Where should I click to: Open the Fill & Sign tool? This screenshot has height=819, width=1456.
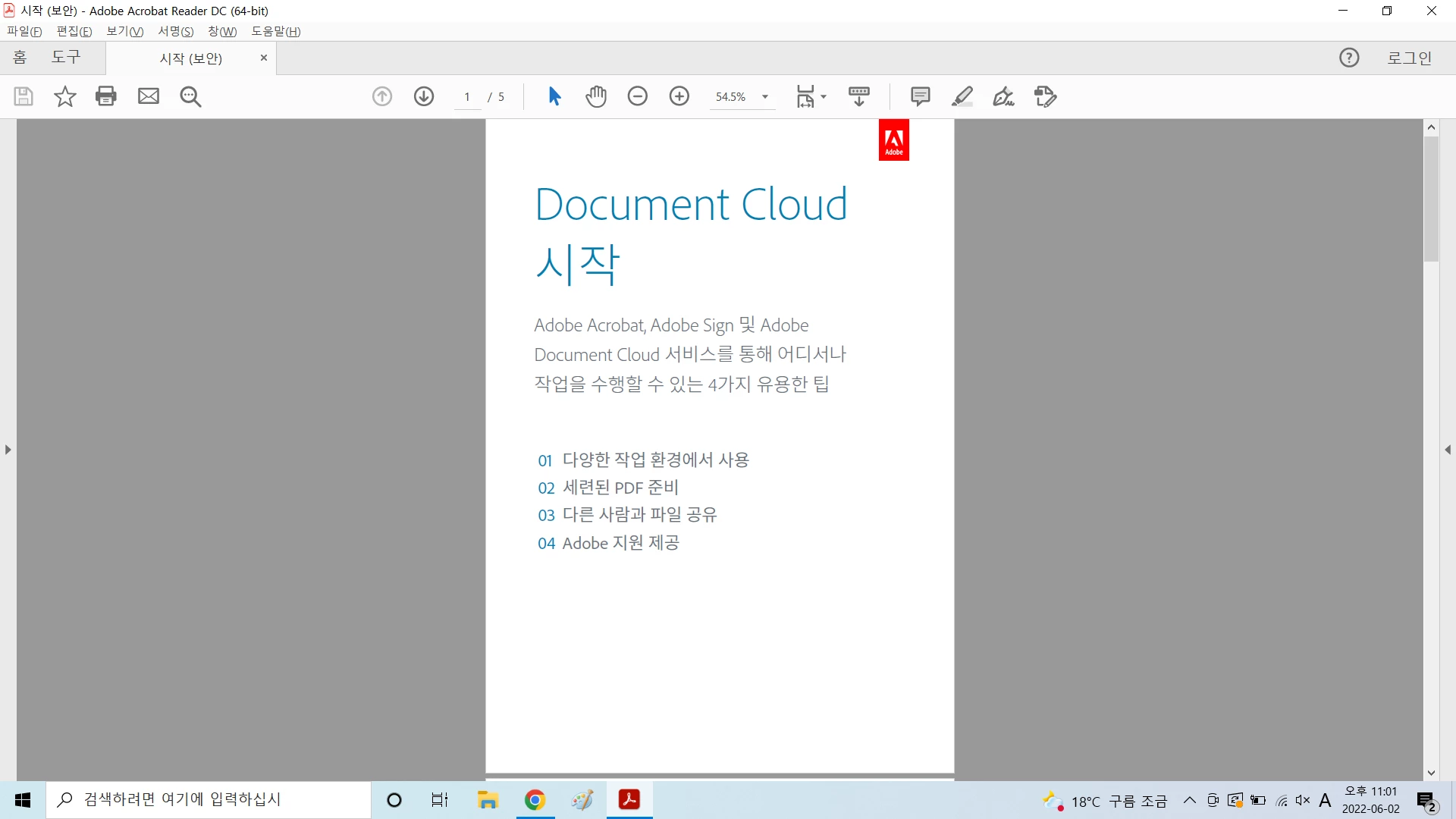pos(1003,96)
